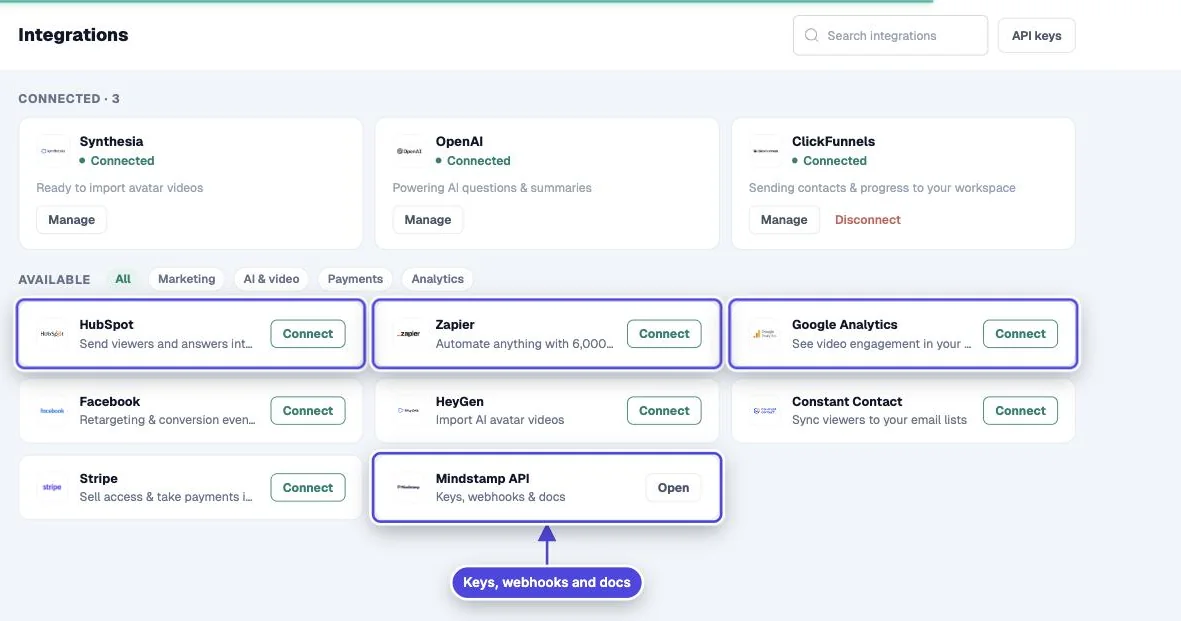The width and height of the screenshot is (1181, 621).
Task: Click the Constant Contact title text
Action: pyautogui.click(x=847, y=402)
